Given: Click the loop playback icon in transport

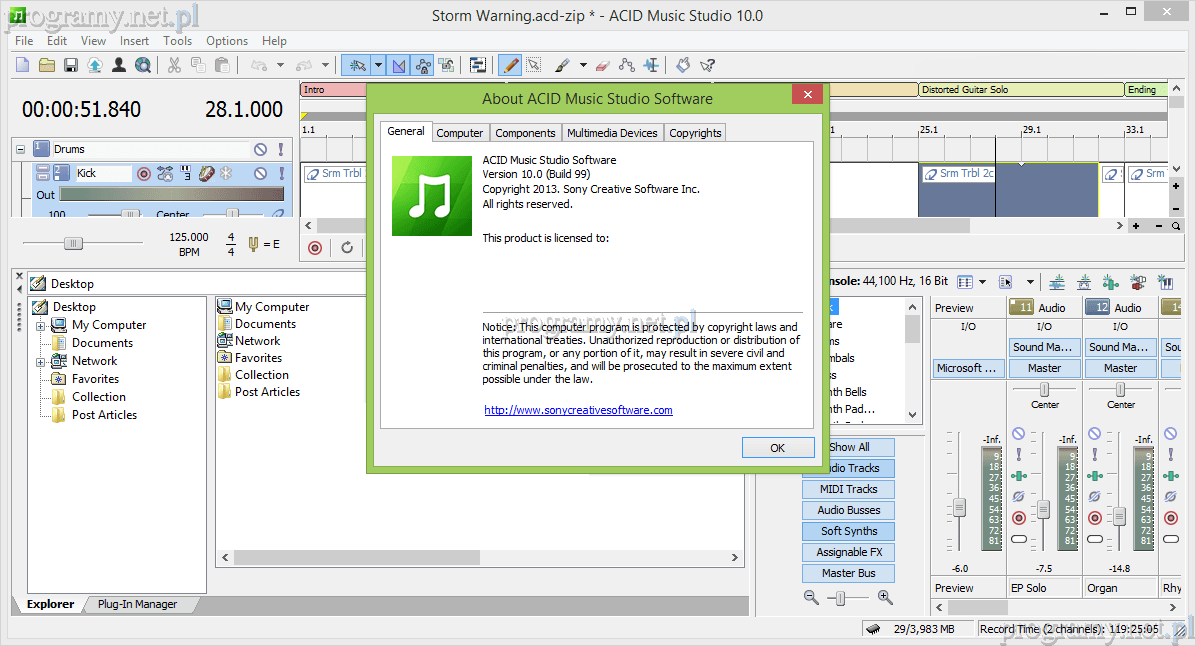Looking at the screenshot, I should click(x=347, y=248).
